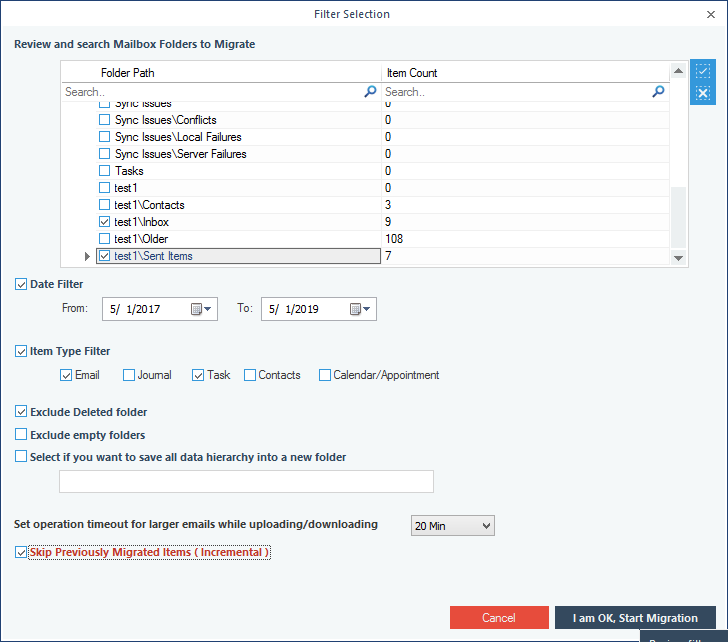Enable the Journal item type checkbox
Screen dimensions: 728x642
129,375
